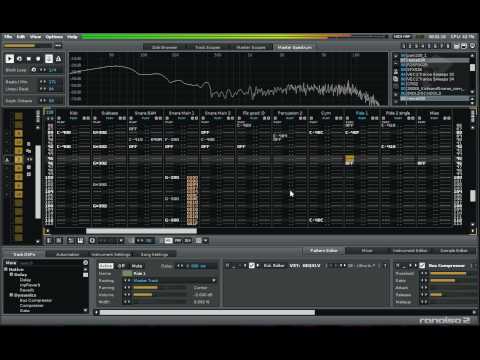Toggle the metronome triangle icon
The image size is (480, 360).
click(x=58, y=59)
